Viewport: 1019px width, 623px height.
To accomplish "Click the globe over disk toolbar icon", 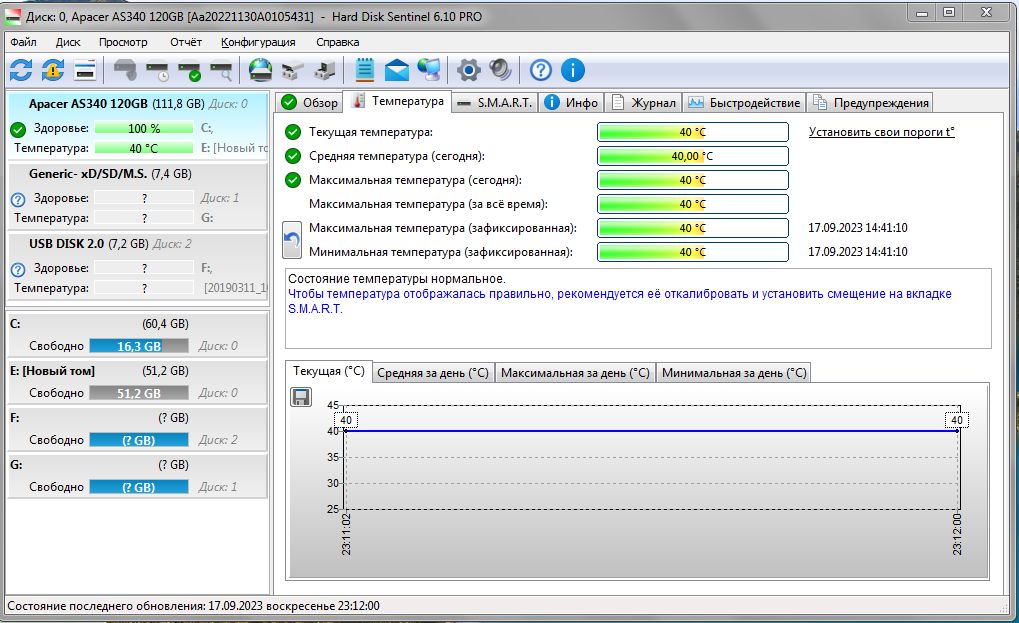I will pos(261,70).
